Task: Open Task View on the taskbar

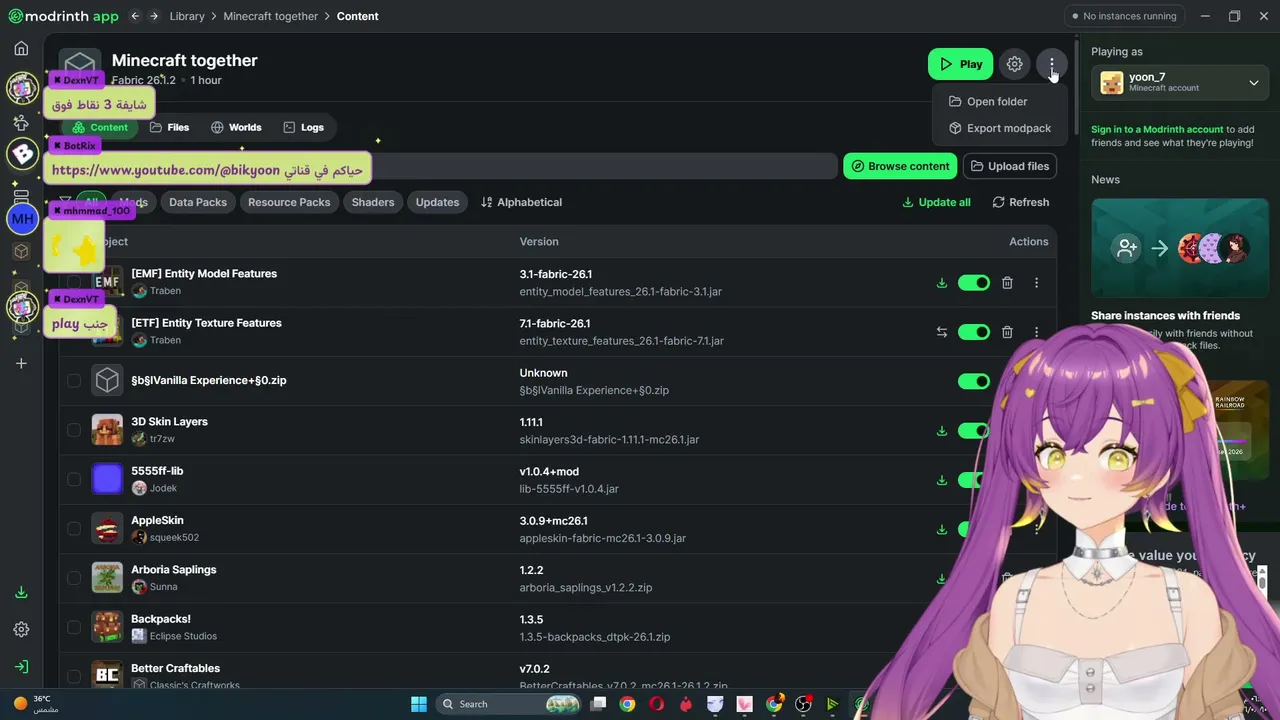Action: pyautogui.click(x=598, y=704)
